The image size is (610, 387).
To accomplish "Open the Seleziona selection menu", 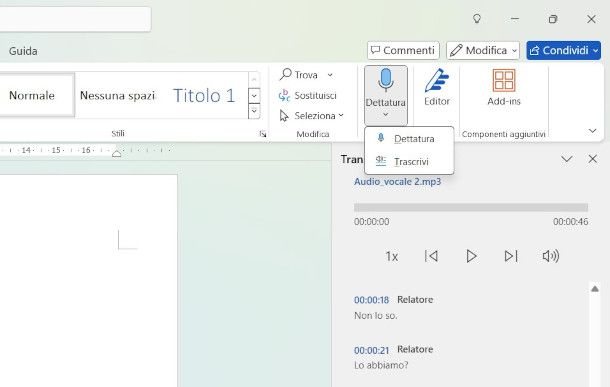I will [312, 116].
